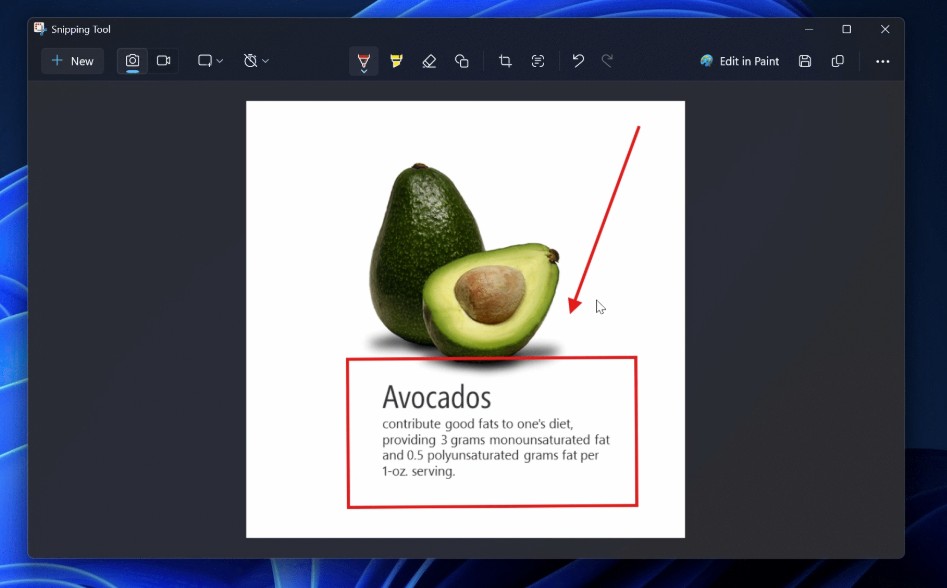Select the yellow Highlighter tool
This screenshot has width=947, height=588.
click(x=397, y=61)
